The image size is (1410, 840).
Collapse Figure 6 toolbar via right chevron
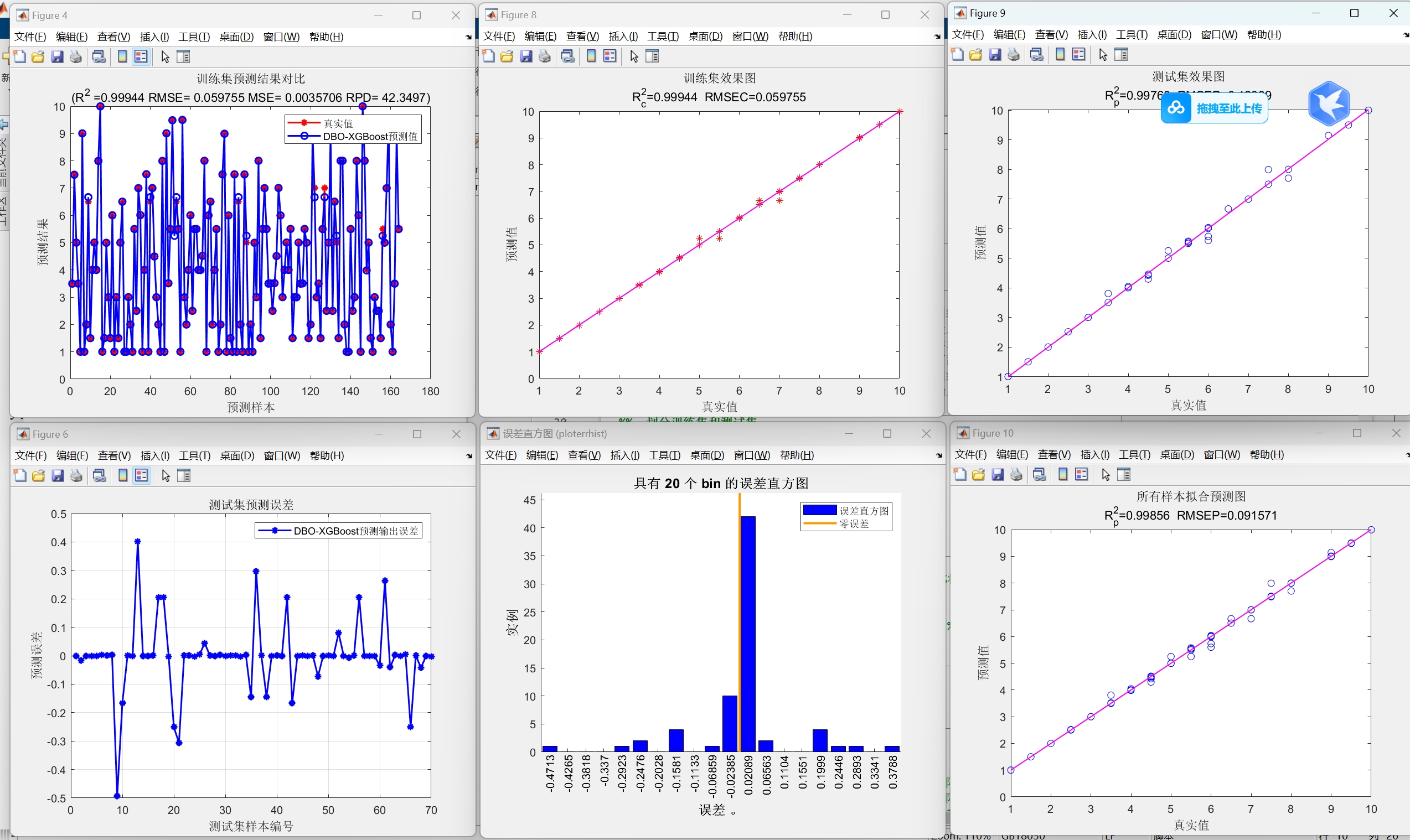point(468,455)
